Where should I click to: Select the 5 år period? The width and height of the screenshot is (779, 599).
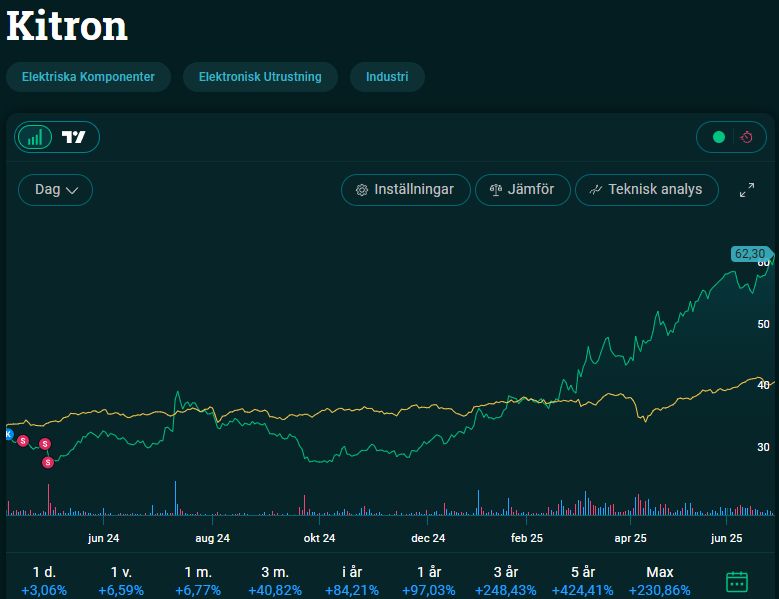click(x=583, y=581)
